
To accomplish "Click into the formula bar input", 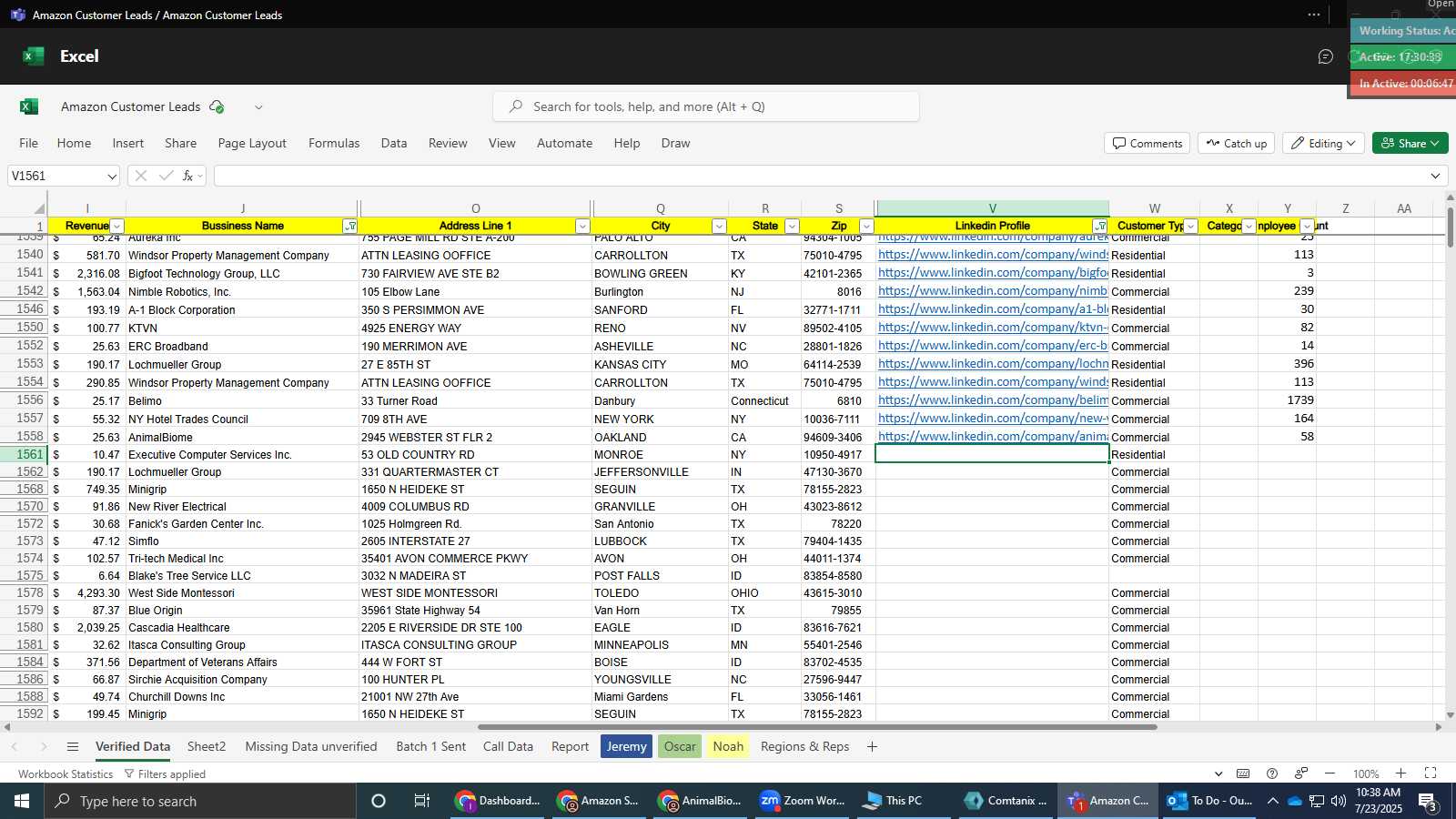I will (x=820, y=176).
